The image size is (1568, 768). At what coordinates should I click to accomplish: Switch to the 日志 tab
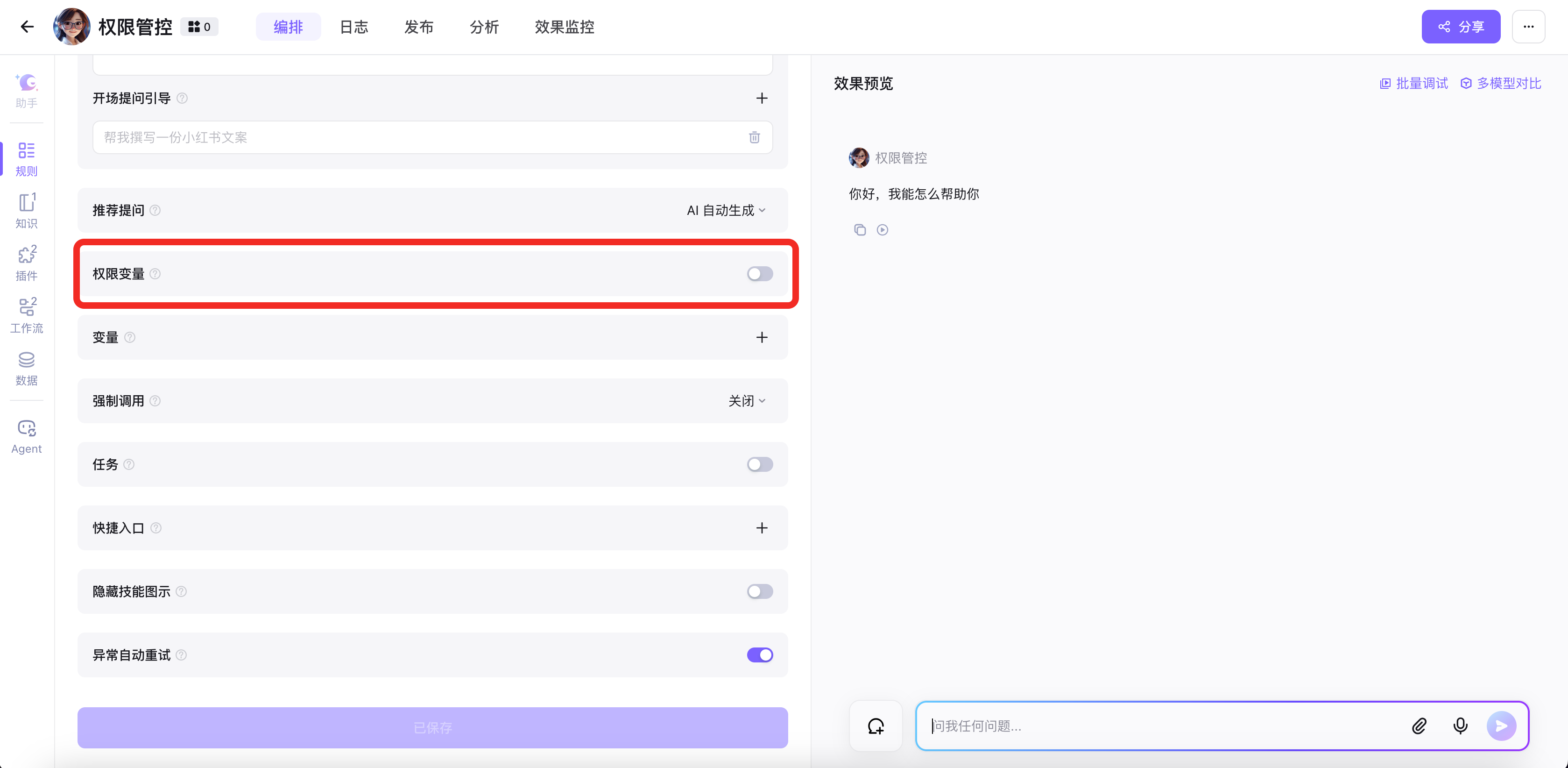353,27
